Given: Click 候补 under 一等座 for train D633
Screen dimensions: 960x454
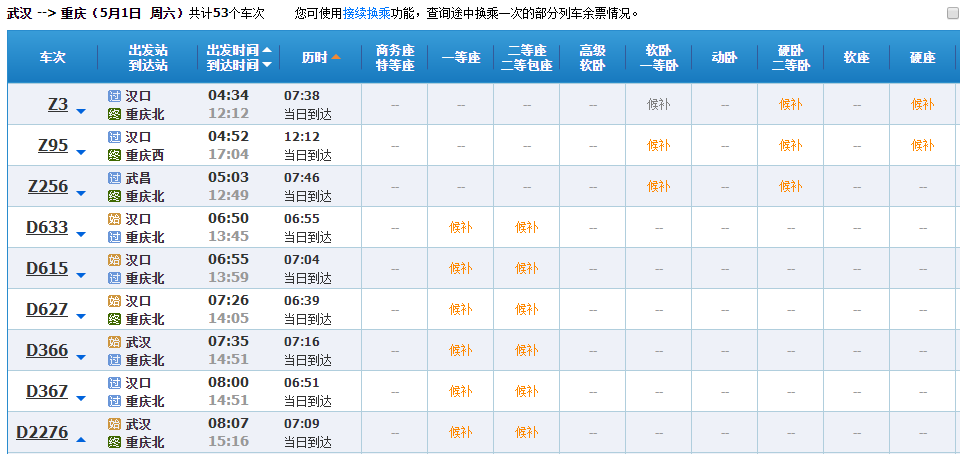Looking at the screenshot, I should (460, 227).
